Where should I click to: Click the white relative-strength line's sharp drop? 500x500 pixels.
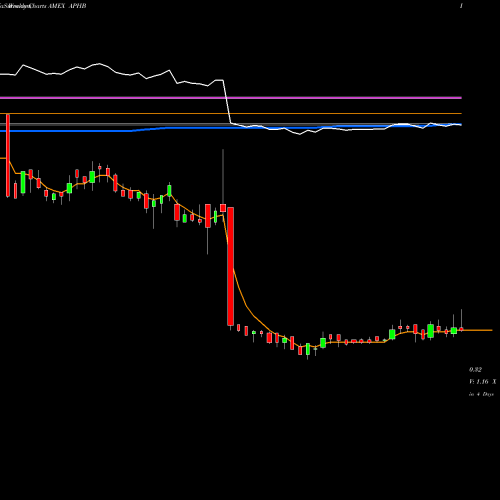click(227, 102)
